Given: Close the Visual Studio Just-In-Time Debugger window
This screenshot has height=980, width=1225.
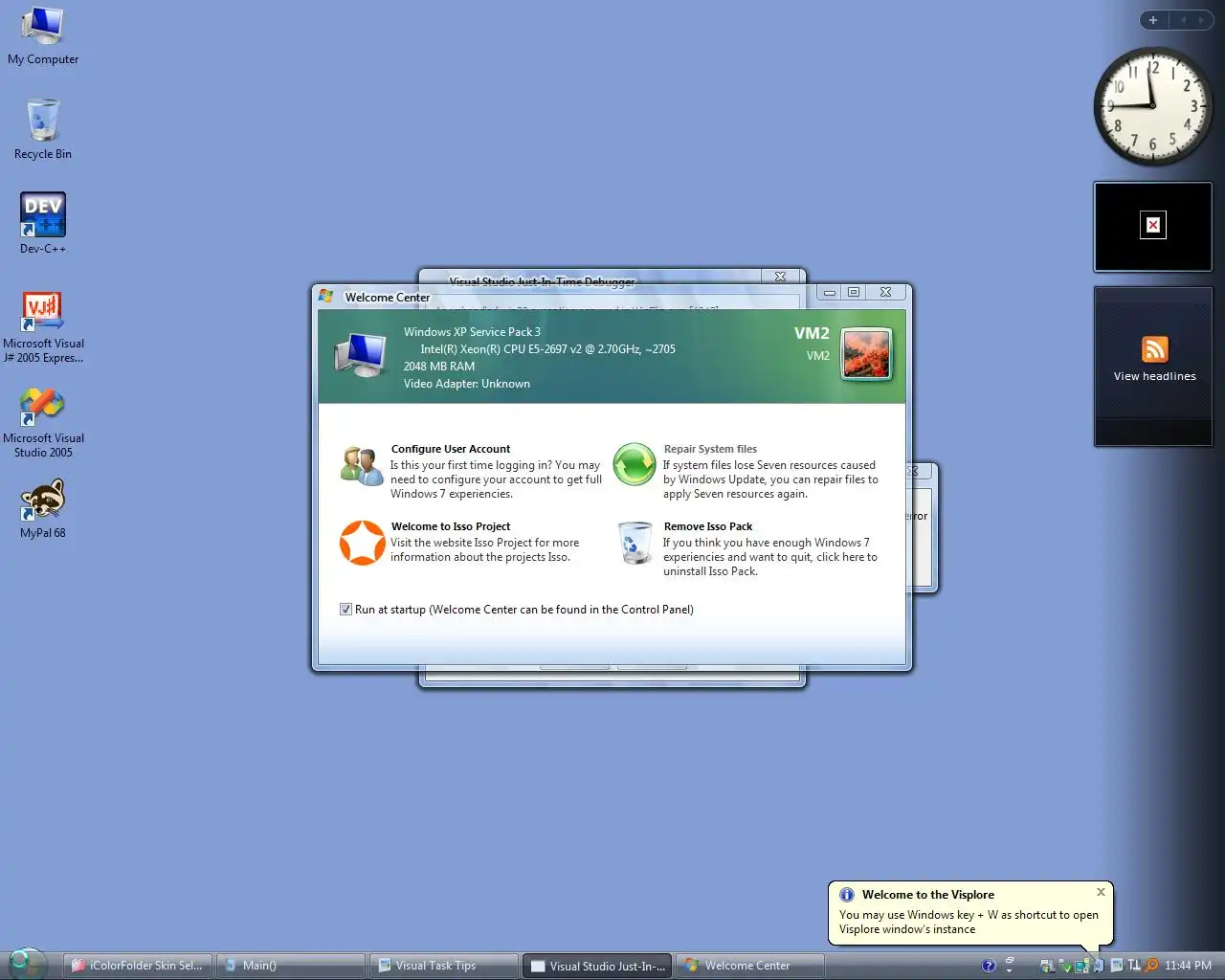Looking at the screenshot, I should click(x=780, y=277).
